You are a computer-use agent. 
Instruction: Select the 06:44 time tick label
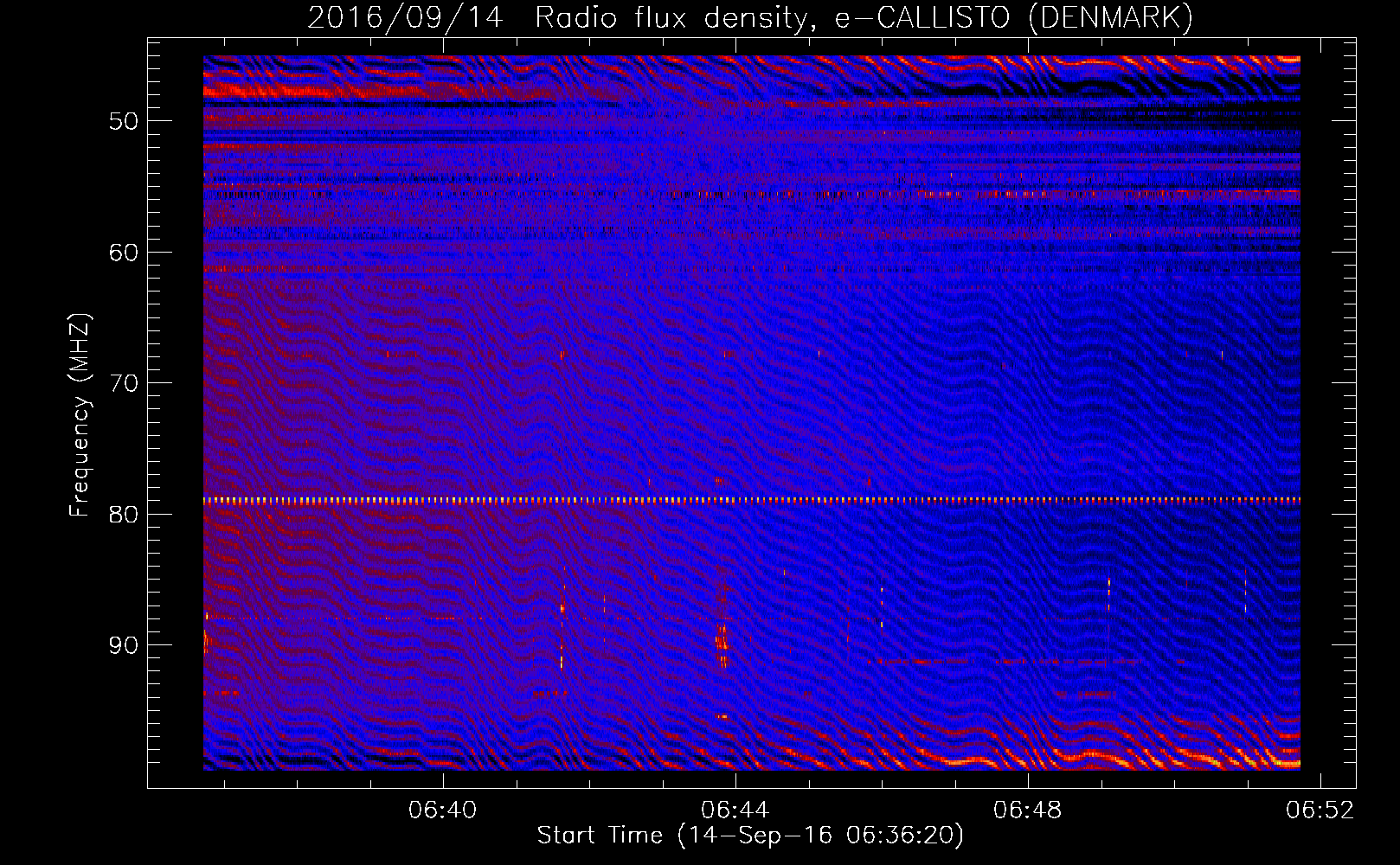tap(735, 811)
